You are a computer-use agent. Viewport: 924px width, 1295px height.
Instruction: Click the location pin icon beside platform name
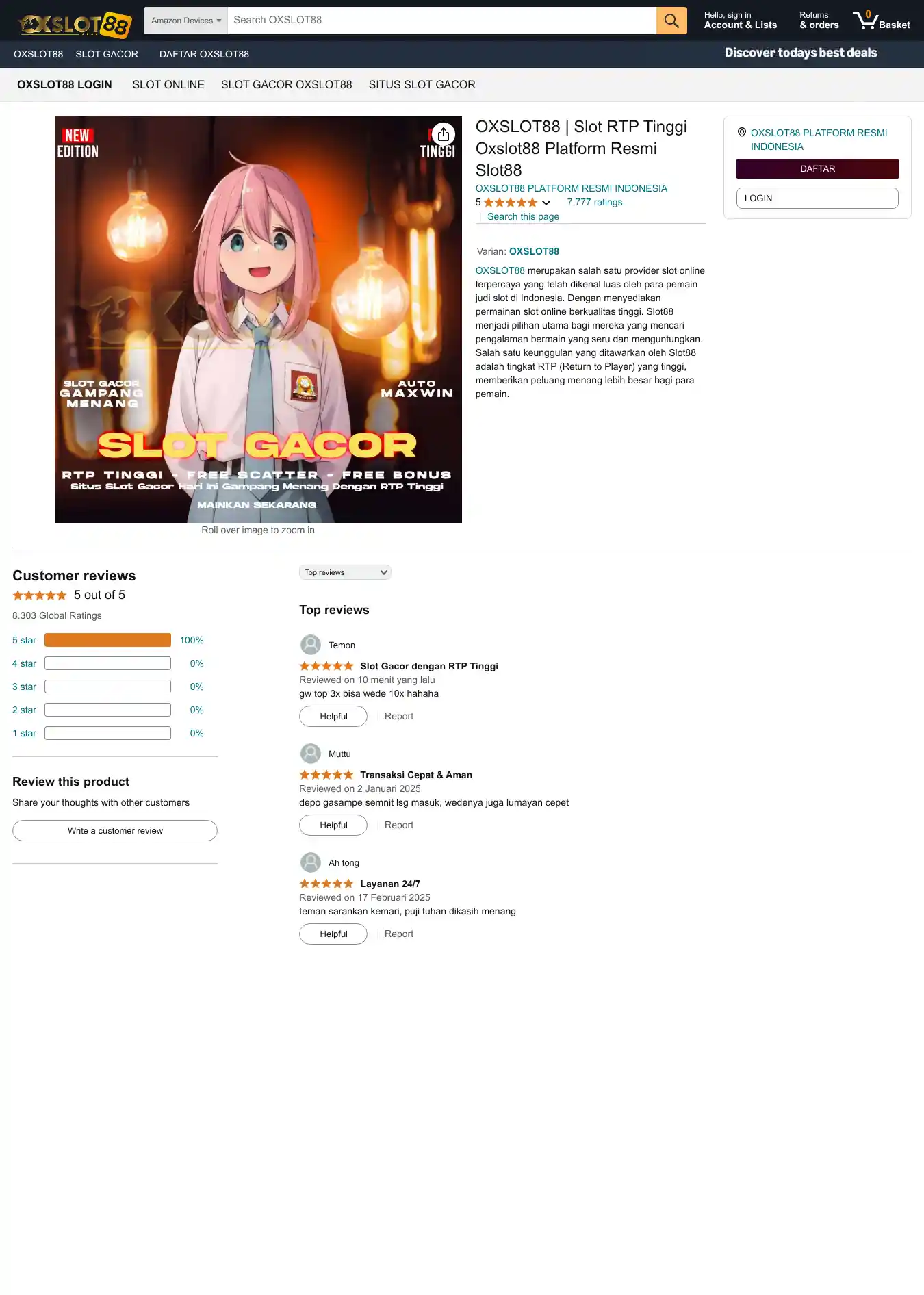tap(742, 132)
